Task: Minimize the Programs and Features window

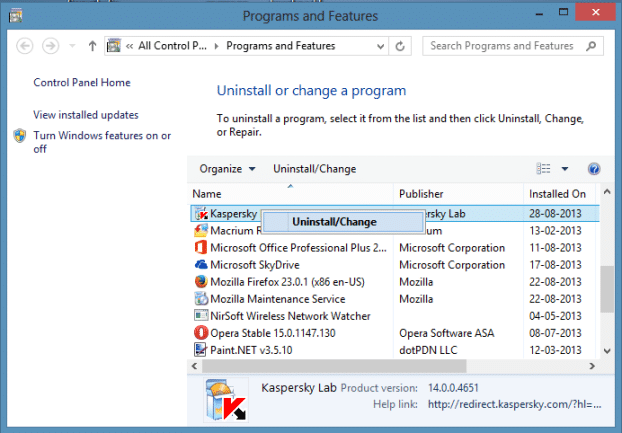Action: (539, 13)
